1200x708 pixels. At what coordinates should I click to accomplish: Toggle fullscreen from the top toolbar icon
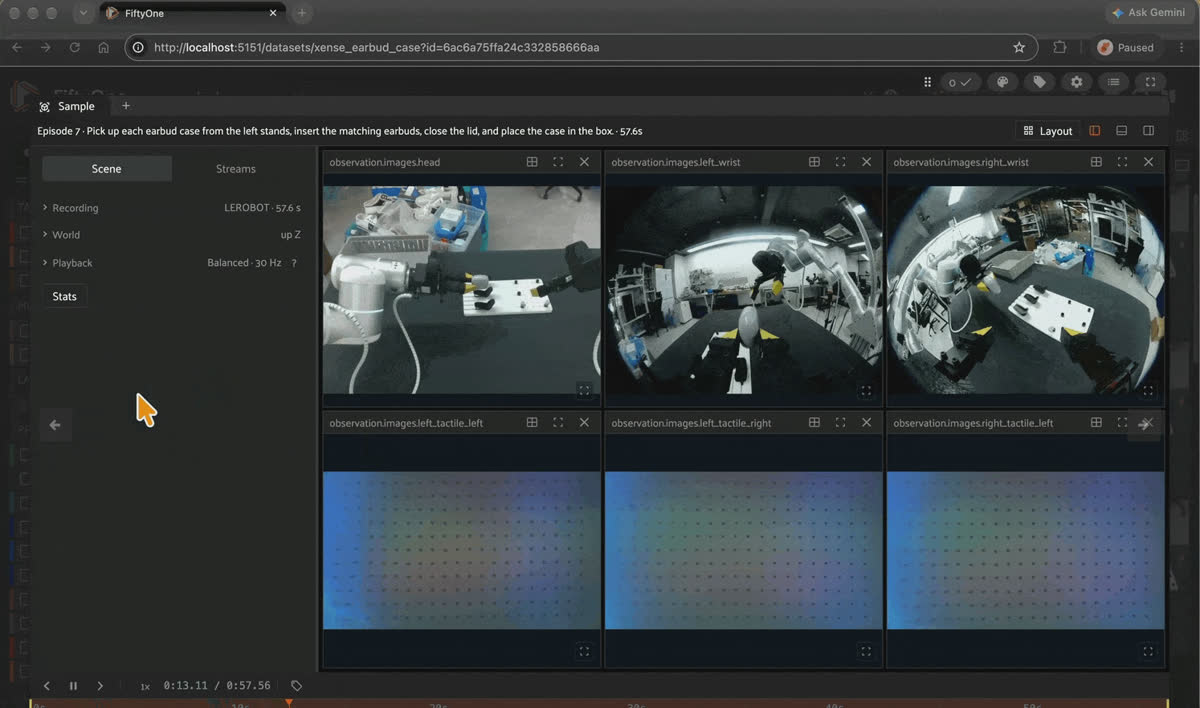point(1150,82)
